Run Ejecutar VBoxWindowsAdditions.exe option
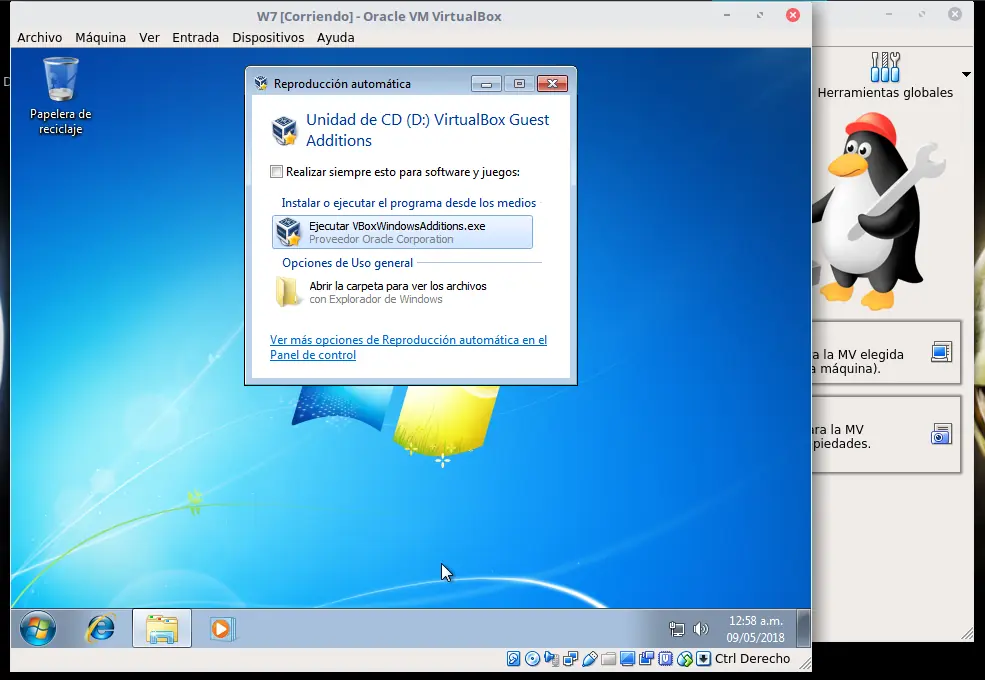985x680 pixels. [x=402, y=232]
